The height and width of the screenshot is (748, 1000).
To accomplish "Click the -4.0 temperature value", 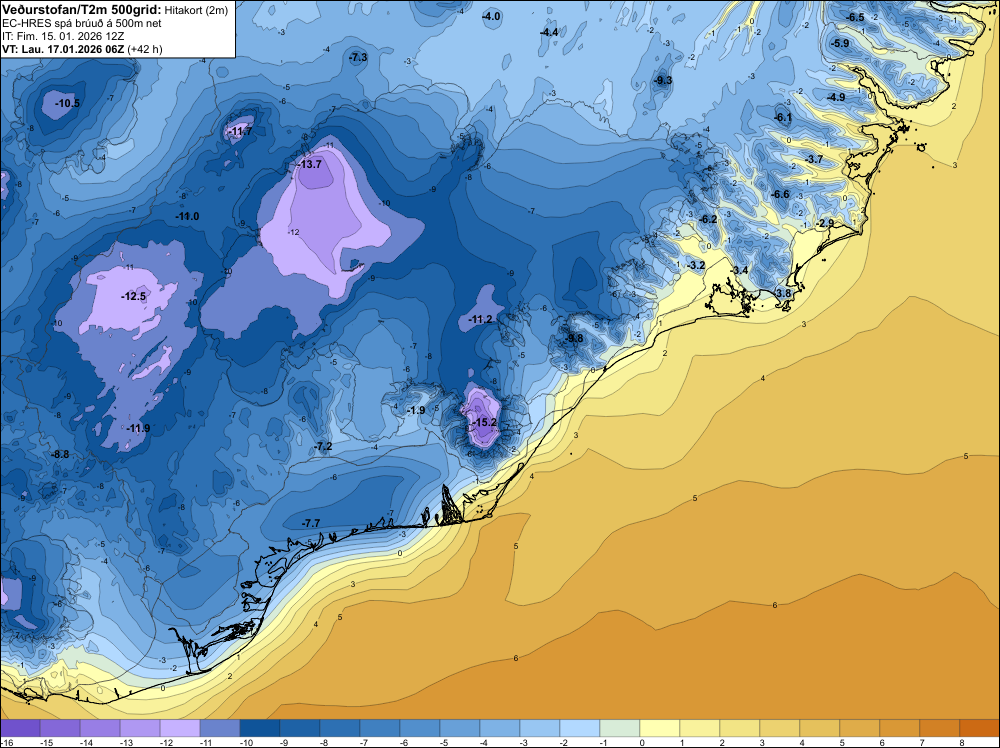I will tap(491, 17).
